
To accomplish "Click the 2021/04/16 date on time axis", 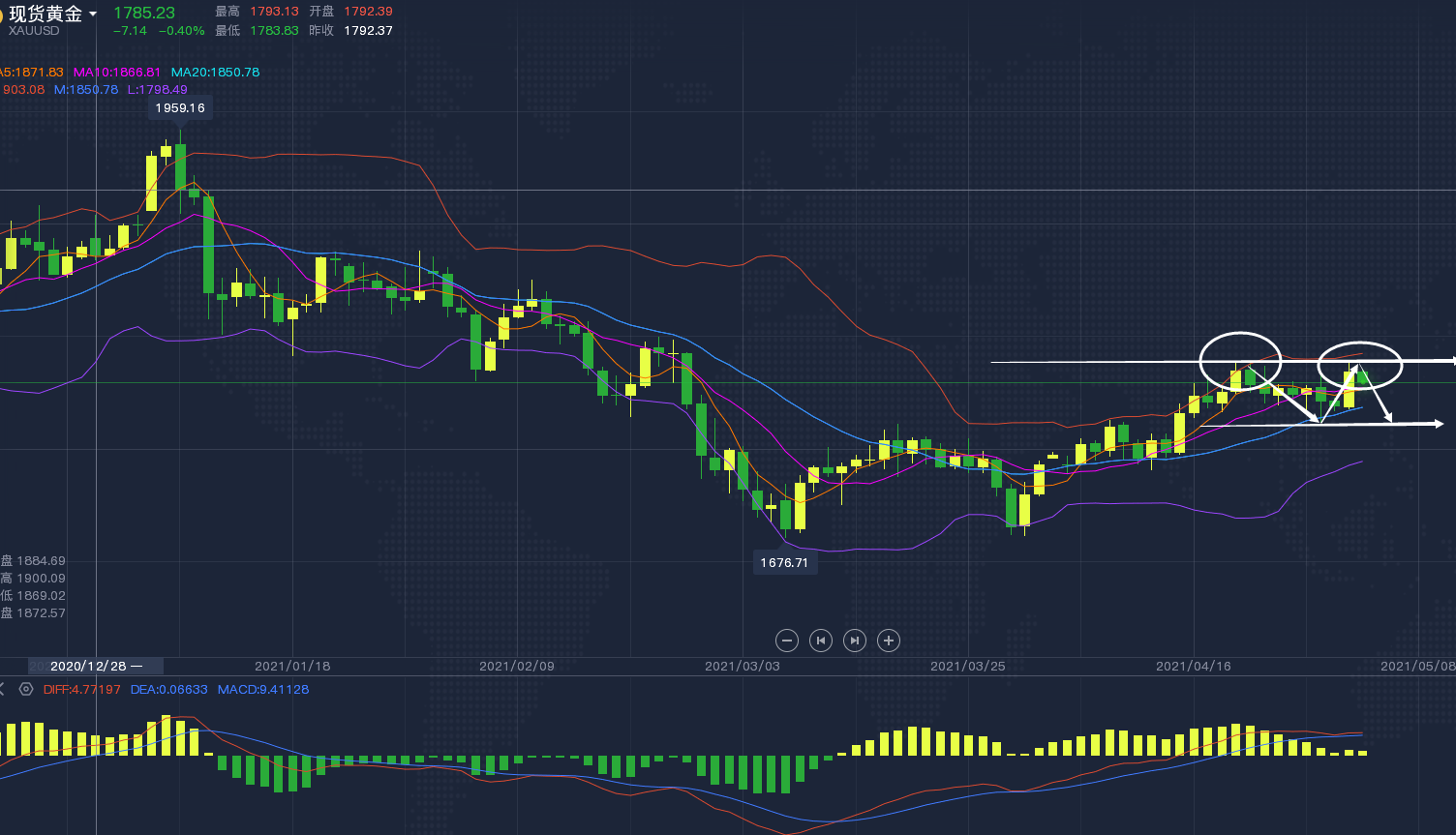I will click(x=1194, y=667).
